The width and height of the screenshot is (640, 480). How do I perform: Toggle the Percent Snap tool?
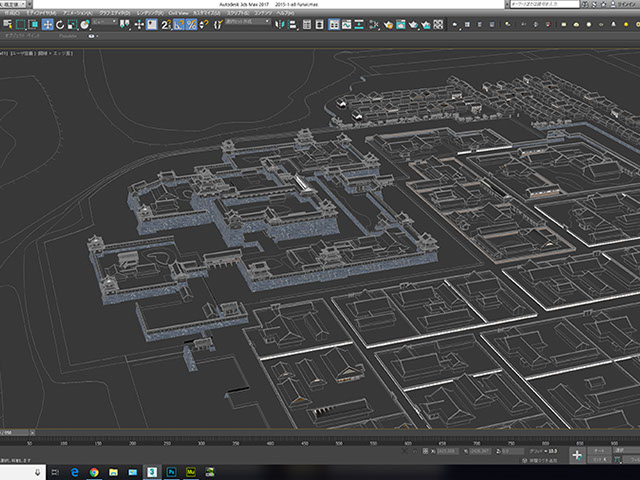[191, 25]
